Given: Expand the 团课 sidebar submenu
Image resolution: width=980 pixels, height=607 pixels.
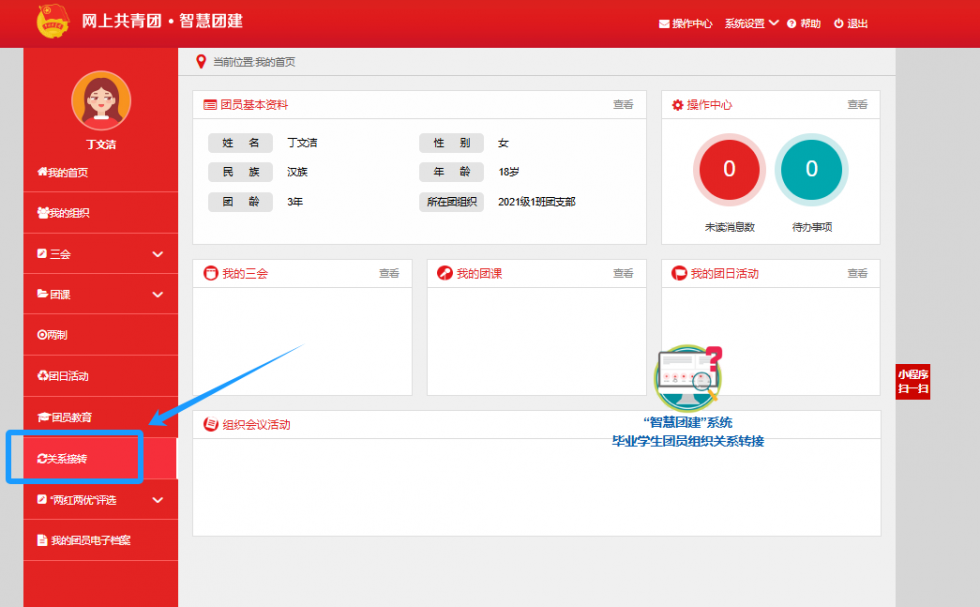Looking at the screenshot, I should coord(157,295).
